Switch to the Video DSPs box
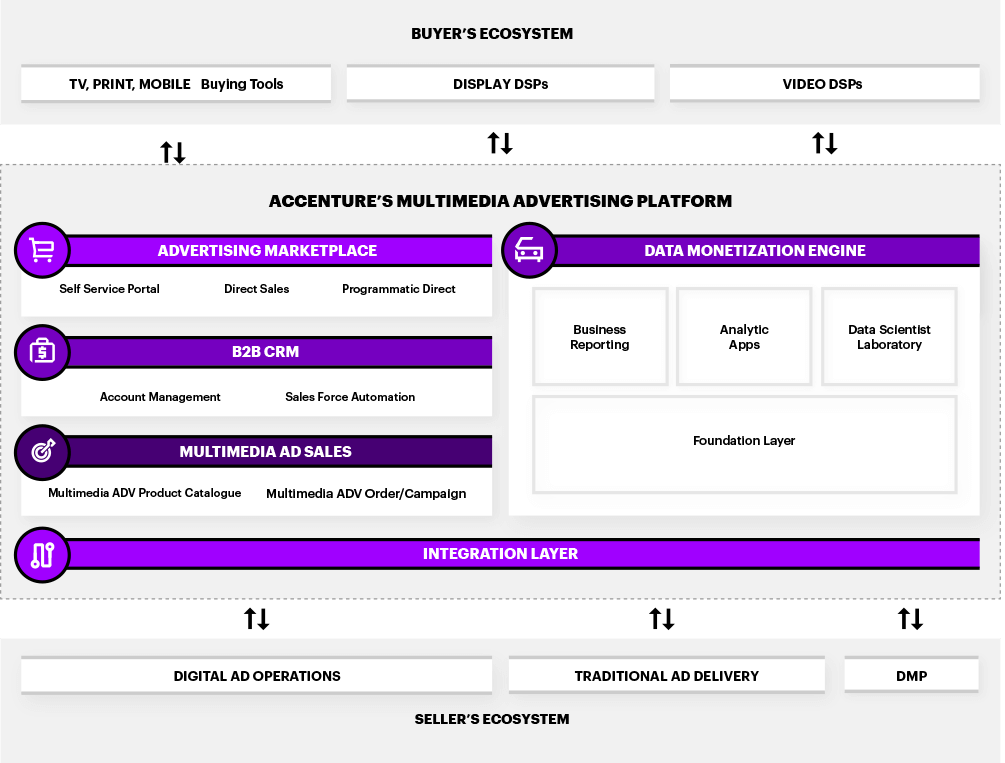This screenshot has width=1005, height=763. click(x=823, y=84)
